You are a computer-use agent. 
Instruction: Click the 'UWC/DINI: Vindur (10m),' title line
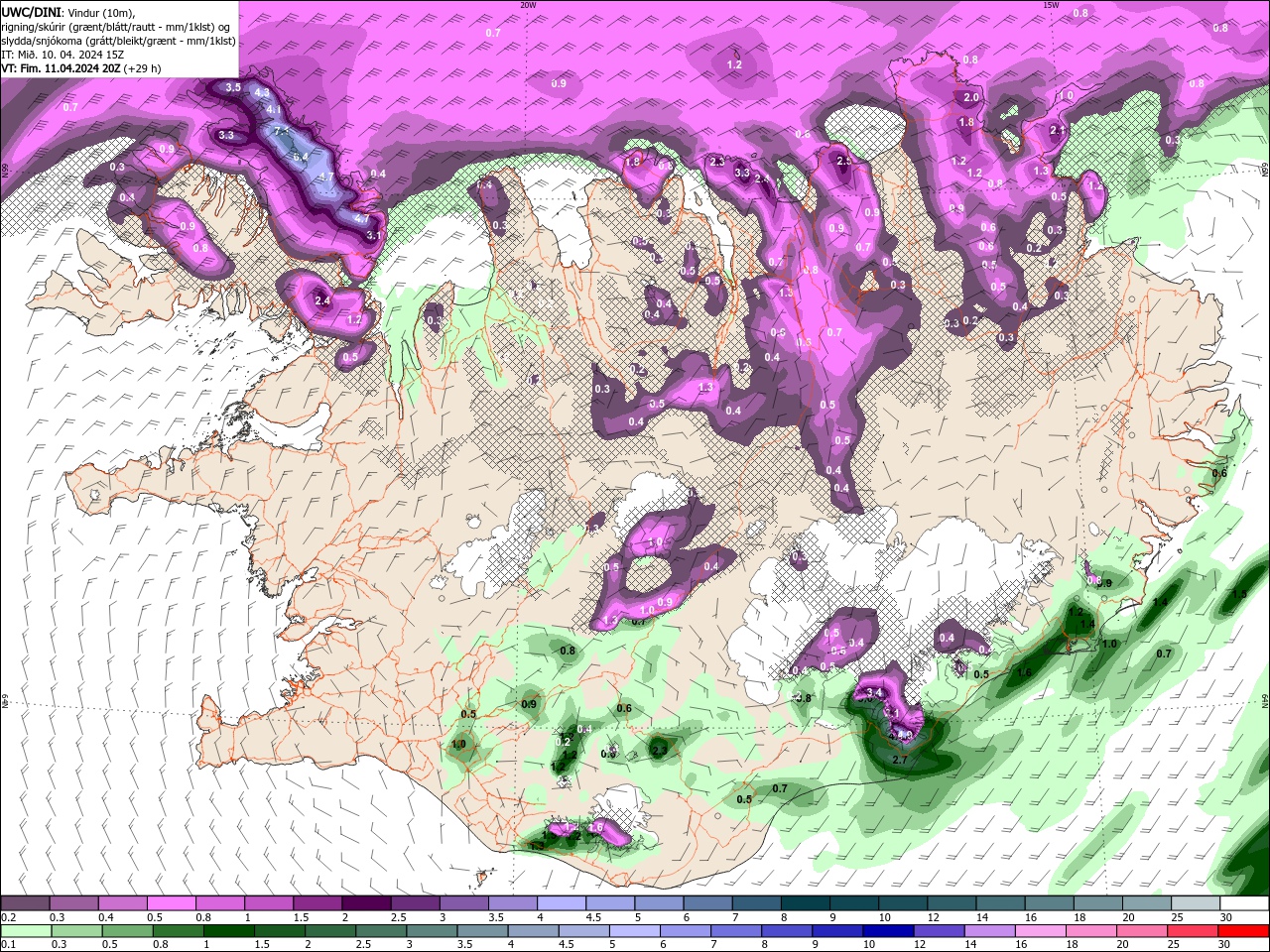[x=66, y=12]
